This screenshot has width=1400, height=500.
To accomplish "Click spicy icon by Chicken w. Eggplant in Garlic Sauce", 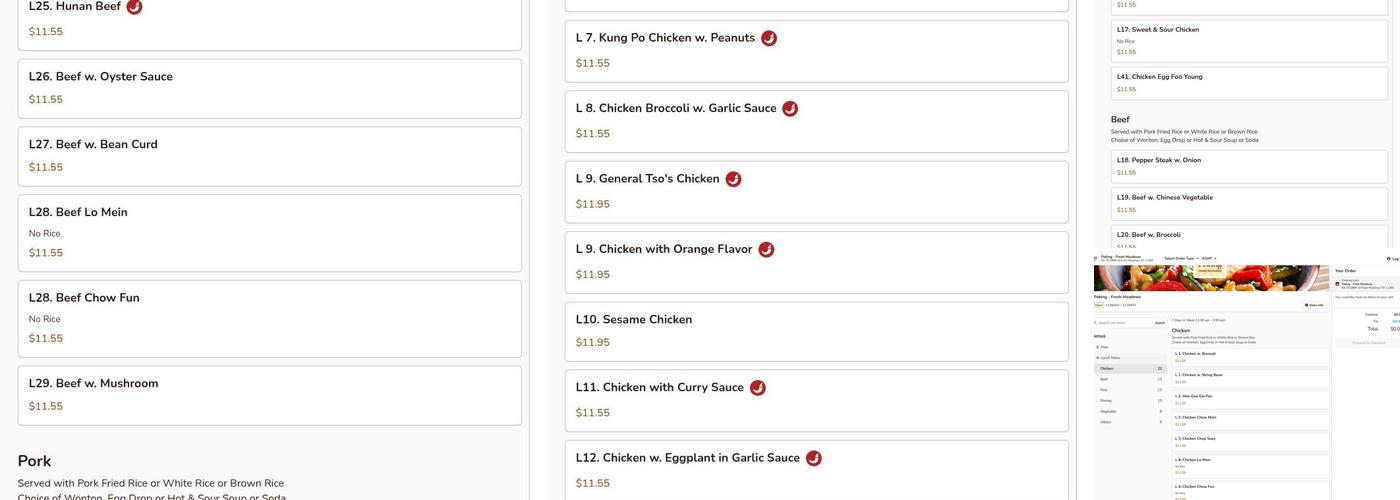I will tap(814, 458).
